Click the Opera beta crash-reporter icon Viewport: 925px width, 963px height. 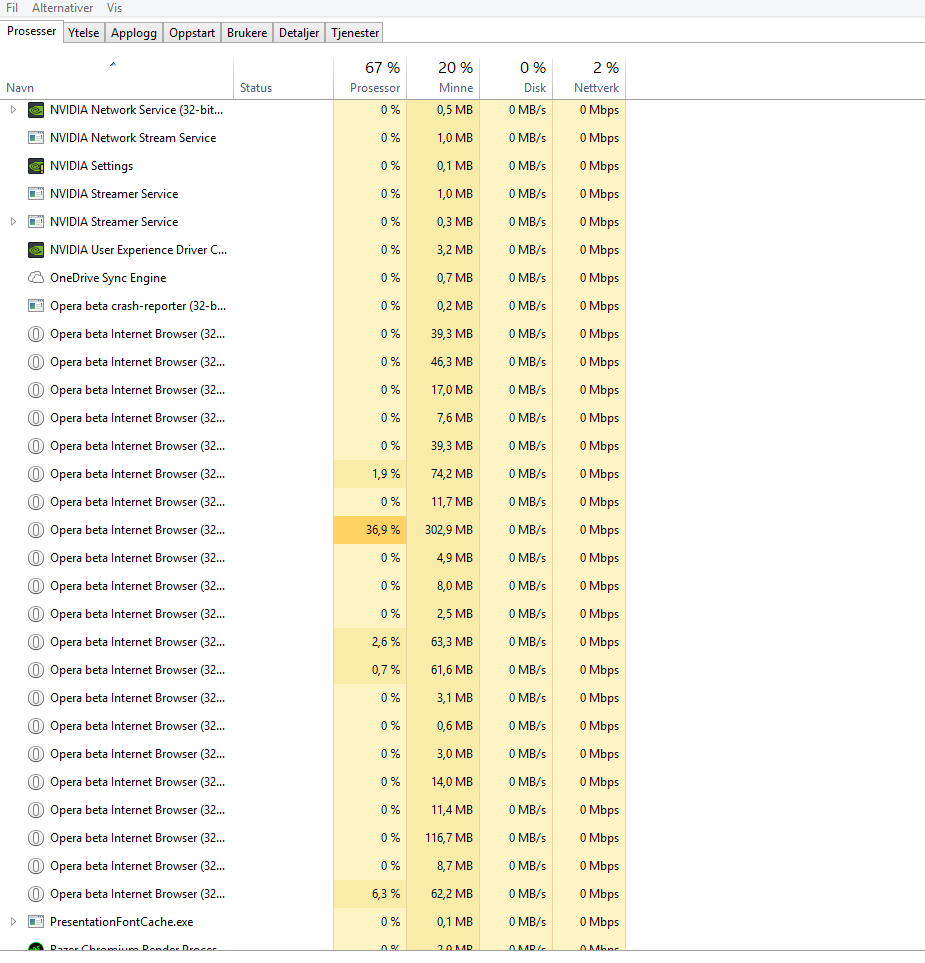point(36,306)
